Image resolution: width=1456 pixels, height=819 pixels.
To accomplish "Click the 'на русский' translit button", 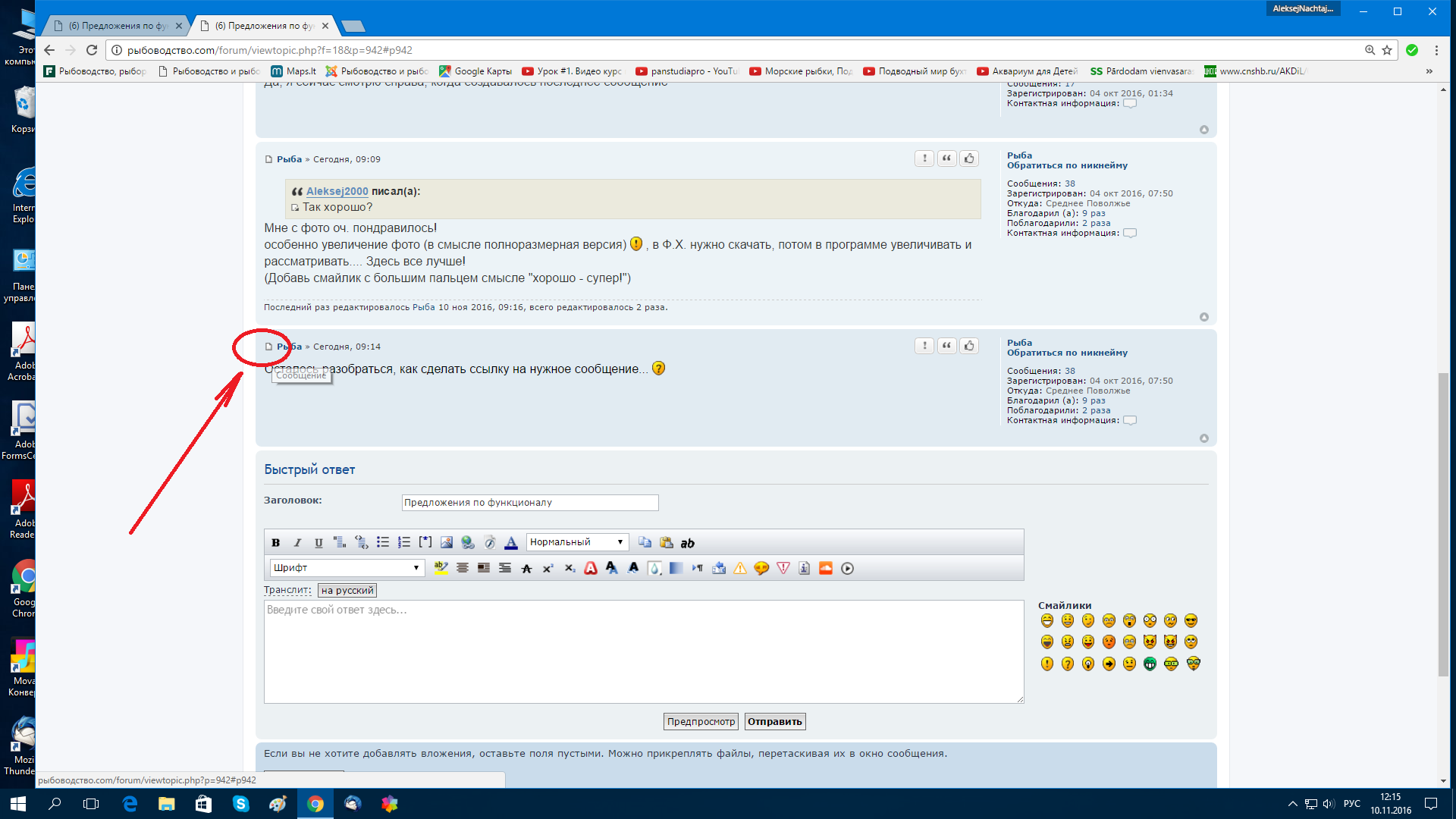I will [347, 590].
